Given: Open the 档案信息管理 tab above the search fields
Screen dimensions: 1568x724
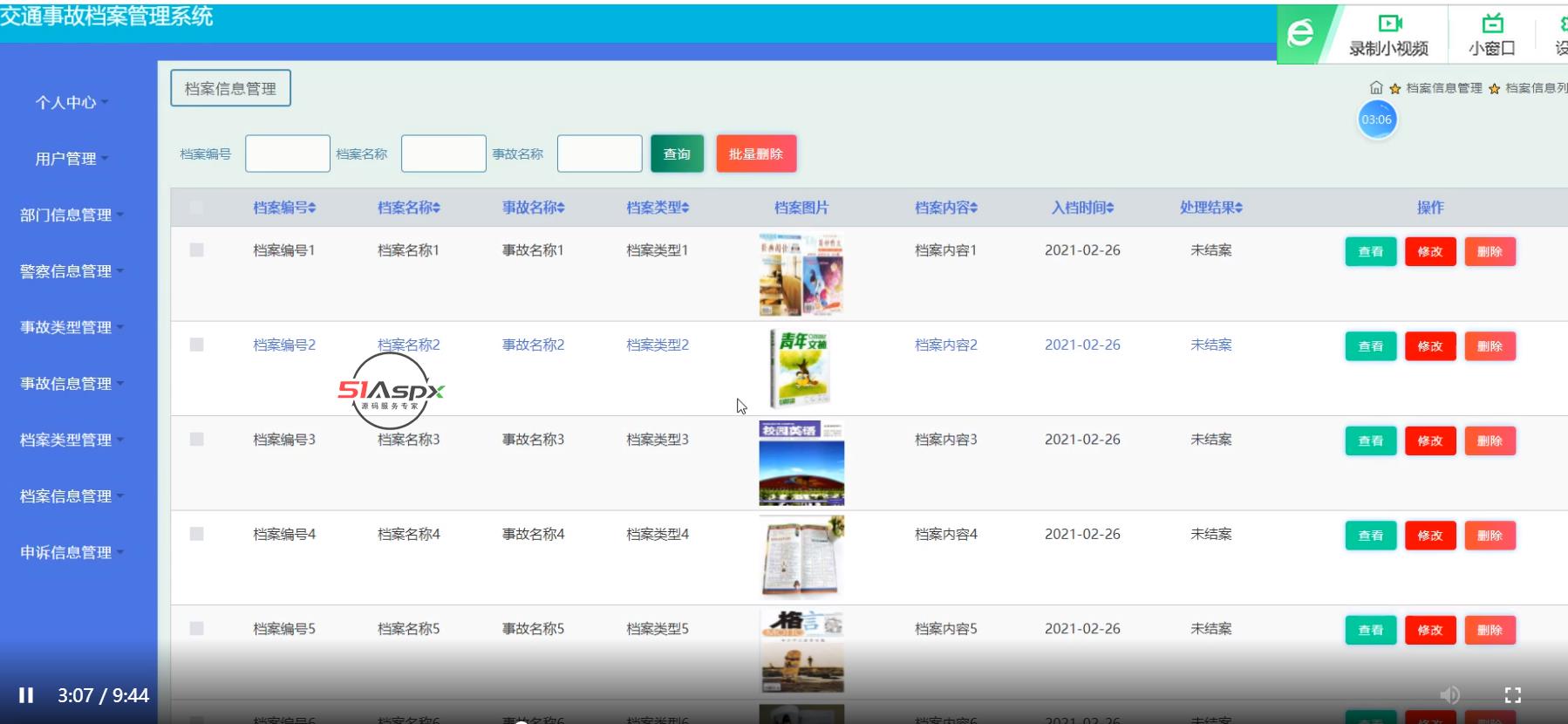Looking at the screenshot, I should (x=230, y=88).
